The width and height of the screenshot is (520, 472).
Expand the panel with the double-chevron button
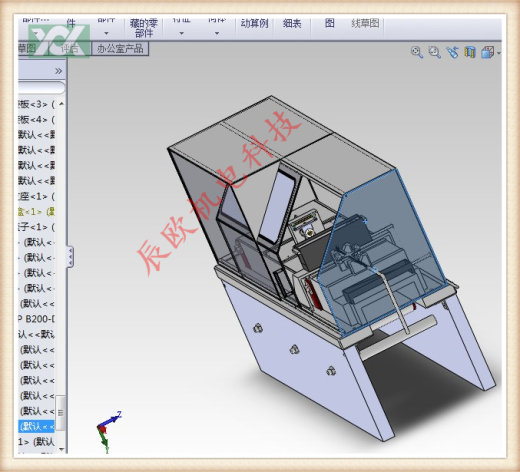[58, 71]
